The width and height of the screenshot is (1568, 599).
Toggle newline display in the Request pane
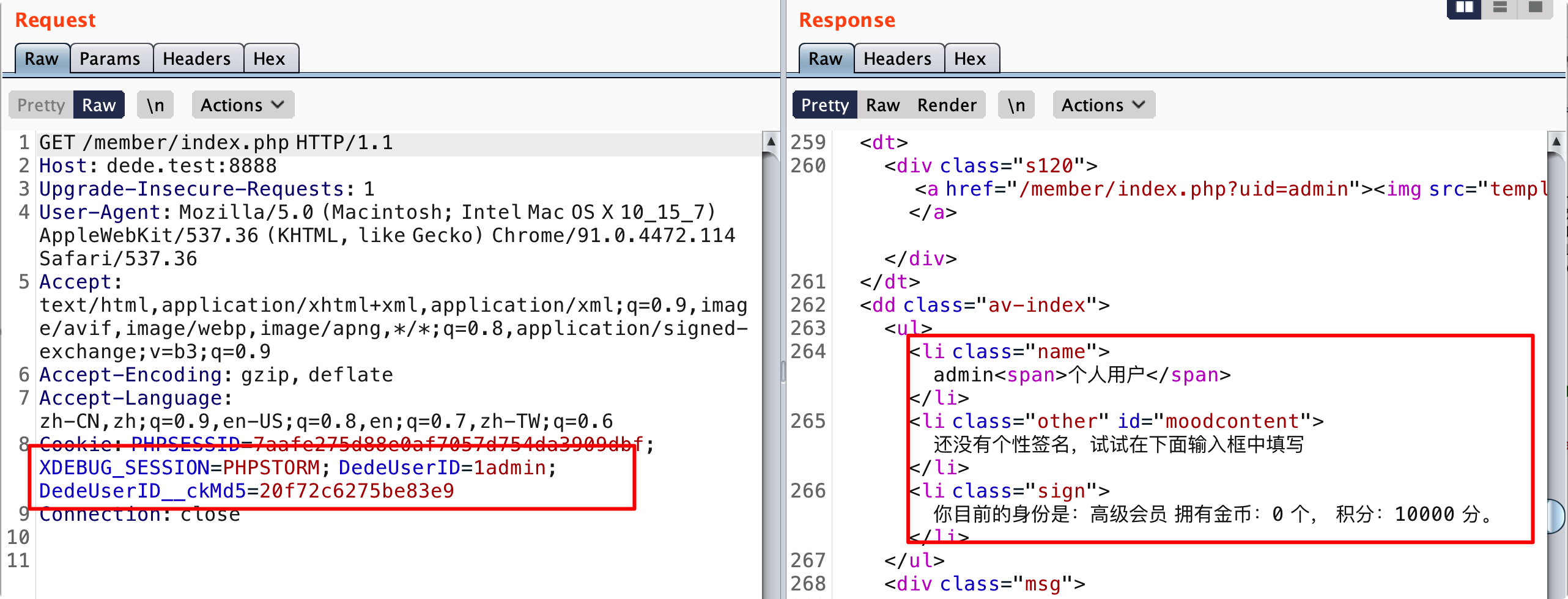click(155, 105)
